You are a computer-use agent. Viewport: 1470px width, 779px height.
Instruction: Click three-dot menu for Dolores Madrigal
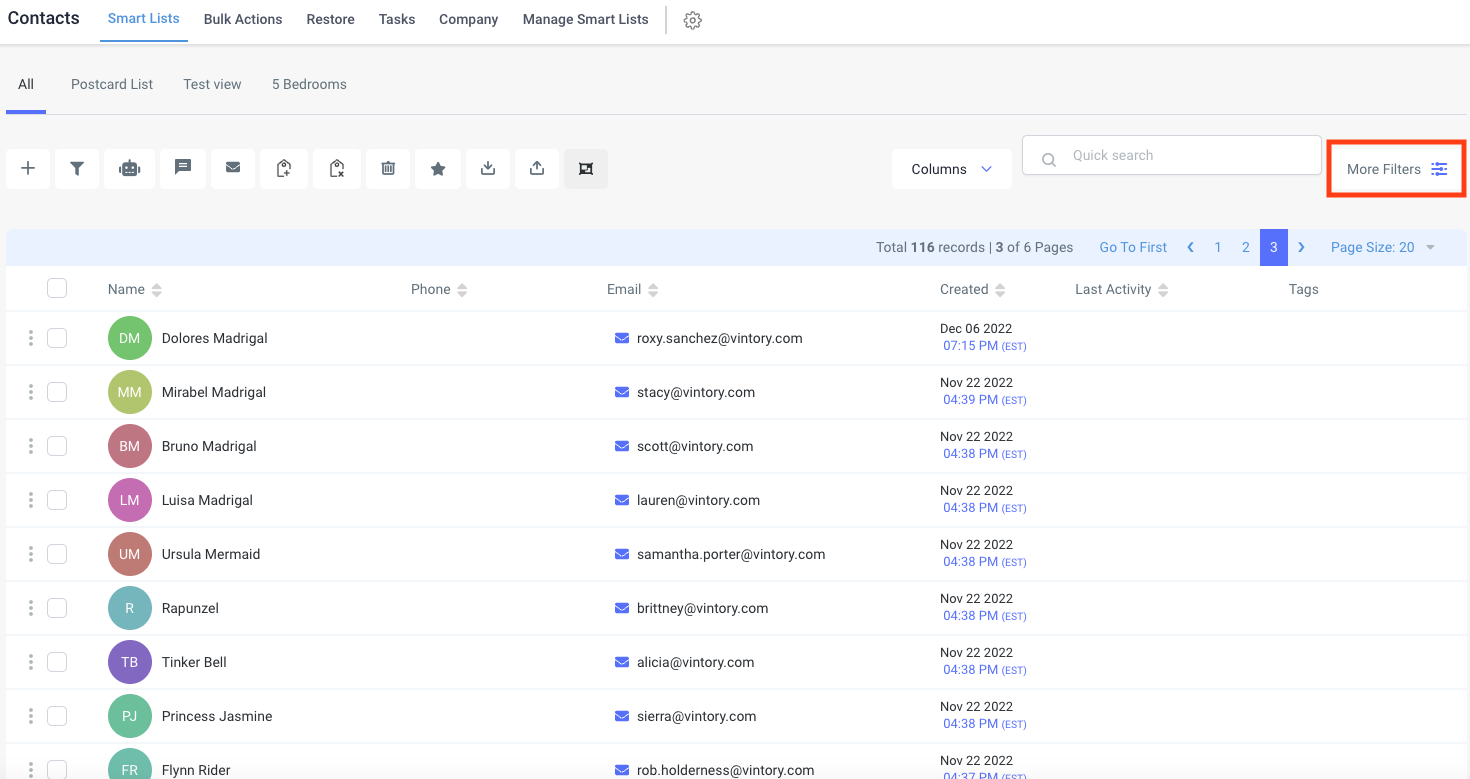pyautogui.click(x=31, y=338)
